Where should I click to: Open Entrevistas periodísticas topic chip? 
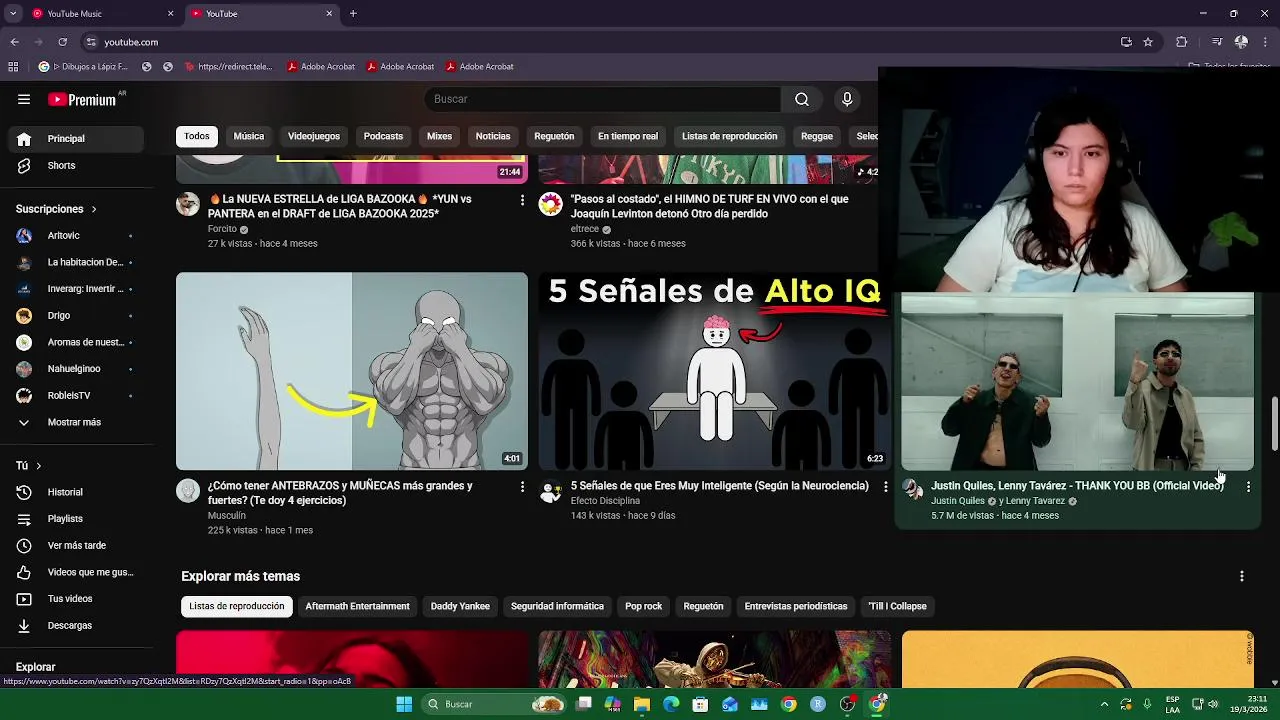tap(796, 607)
